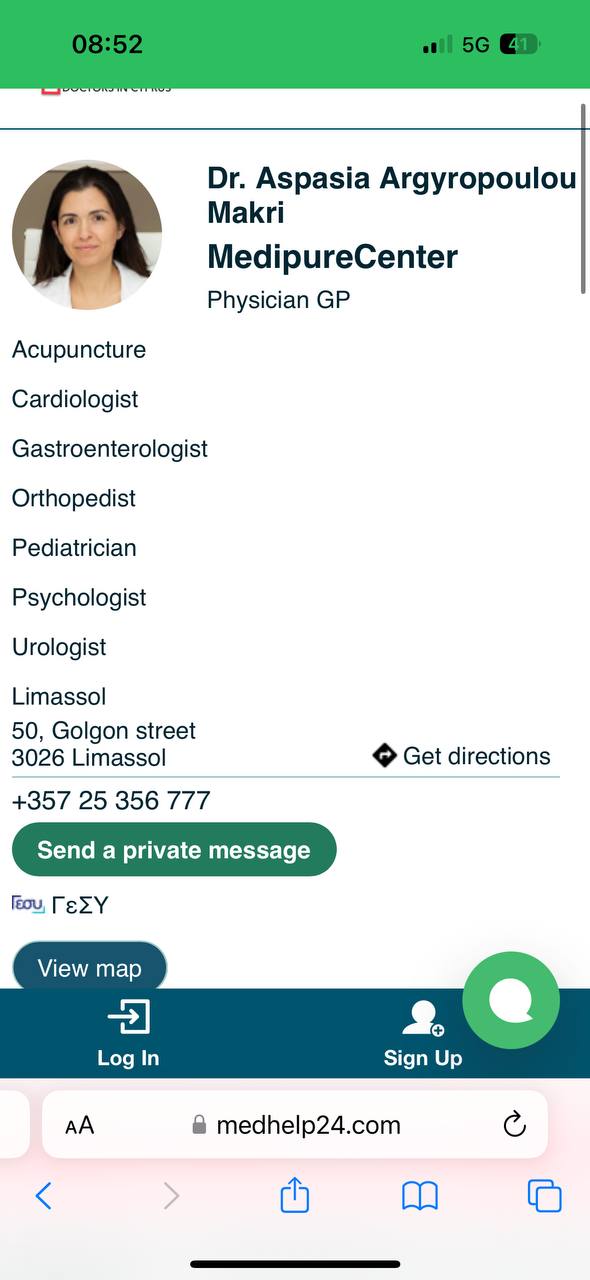Viewport: 590px width, 1280px height.
Task: Open Safari share sheet icon
Action: pos(295,1195)
